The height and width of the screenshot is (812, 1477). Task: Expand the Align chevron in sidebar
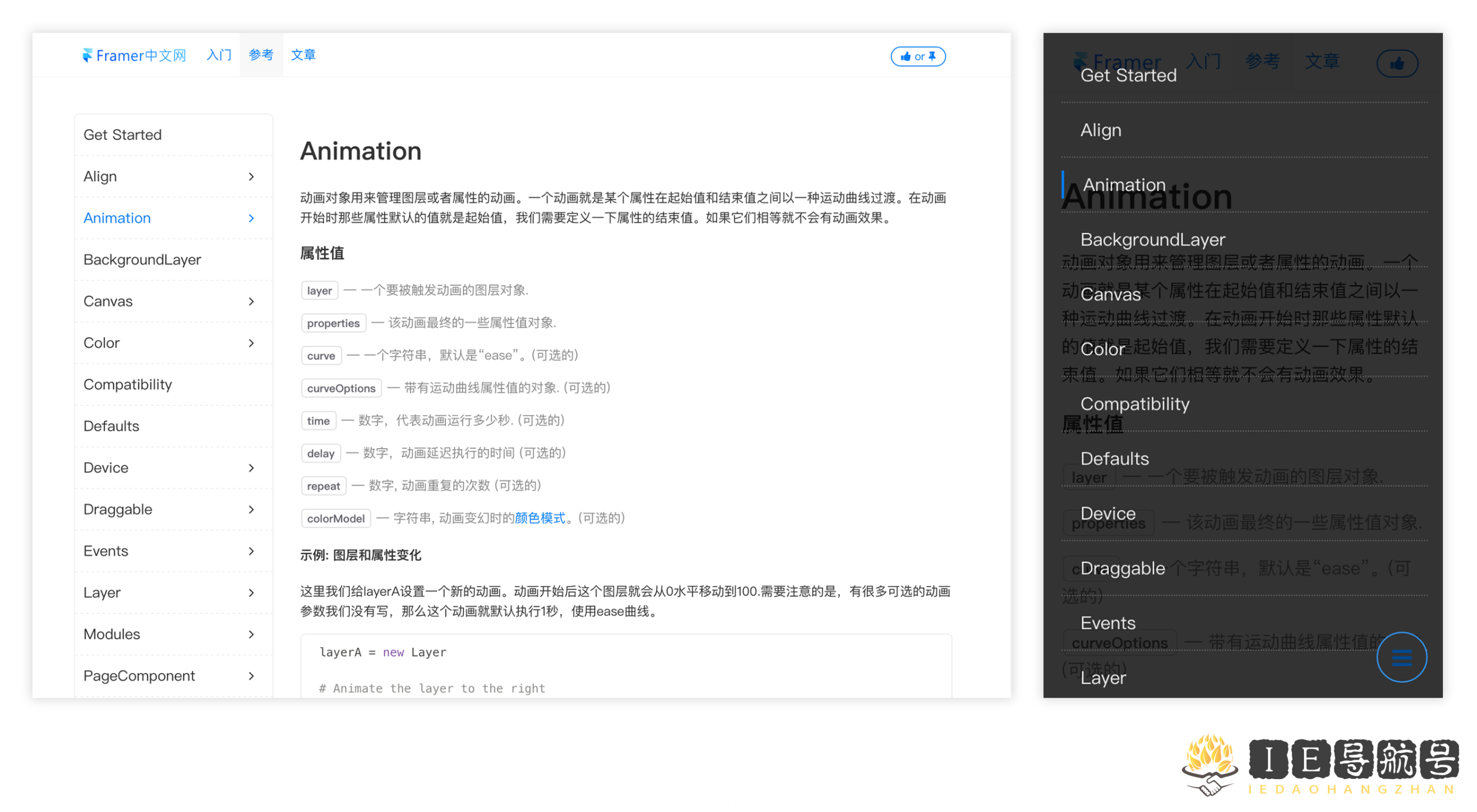click(251, 176)
